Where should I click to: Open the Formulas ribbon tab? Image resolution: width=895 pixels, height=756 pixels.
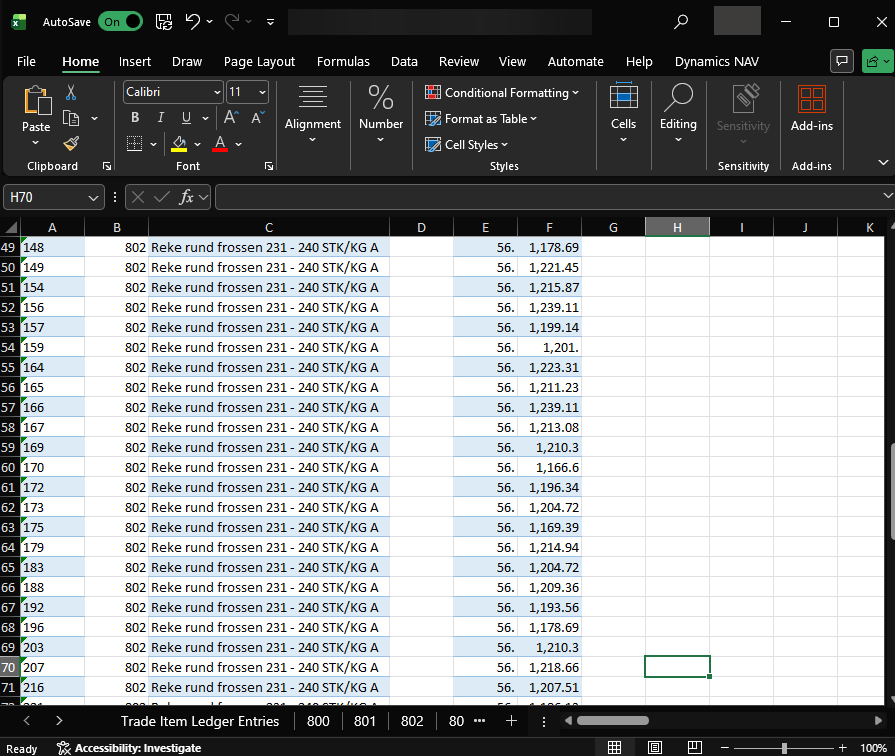coord(343,61)
